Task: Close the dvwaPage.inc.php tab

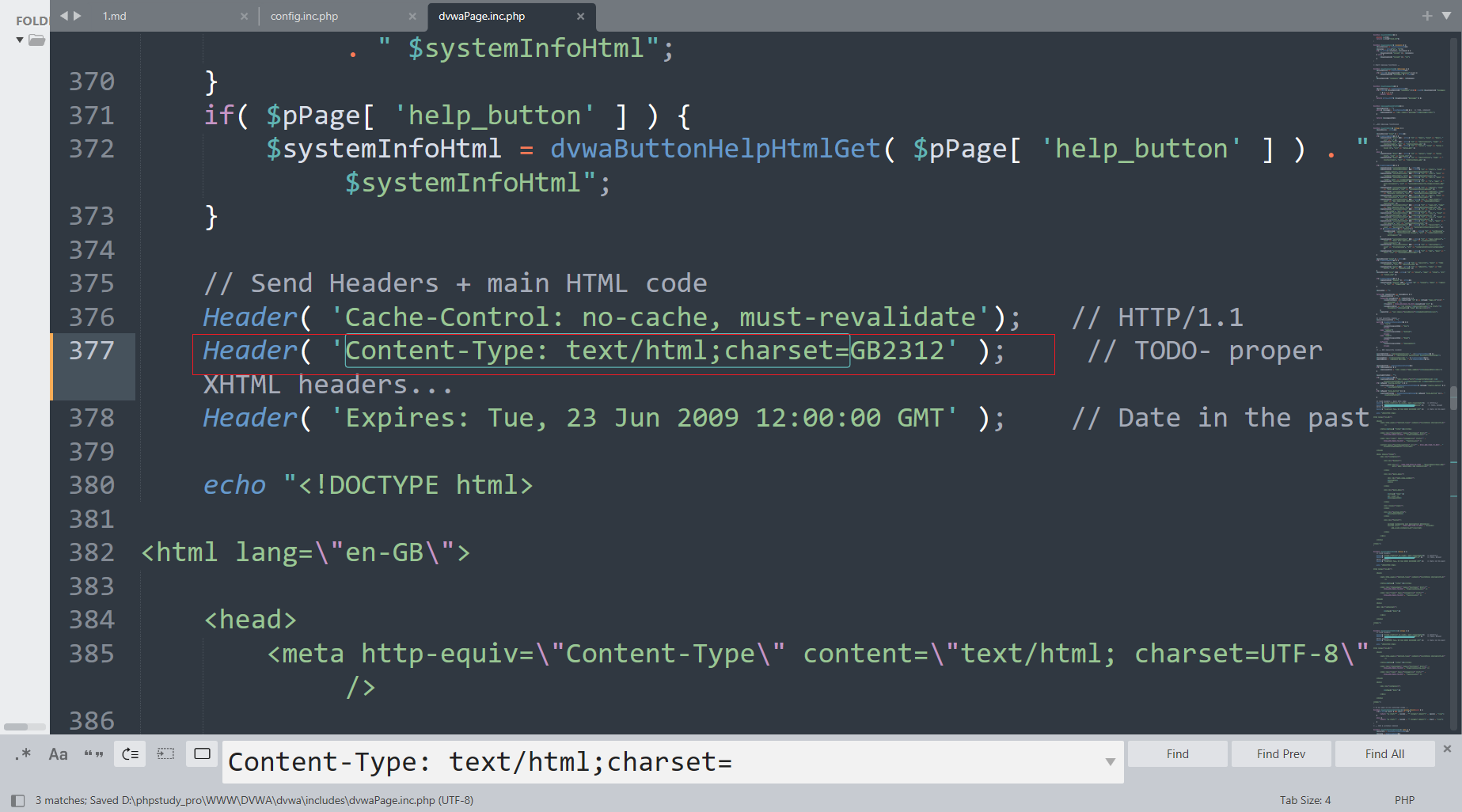Action: point(580,16)
